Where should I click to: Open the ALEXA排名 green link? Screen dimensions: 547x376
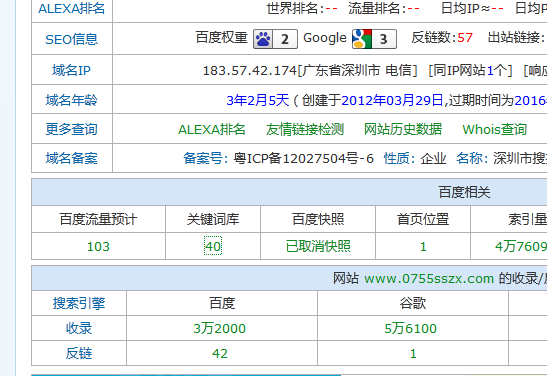click(x=212, y=129)
